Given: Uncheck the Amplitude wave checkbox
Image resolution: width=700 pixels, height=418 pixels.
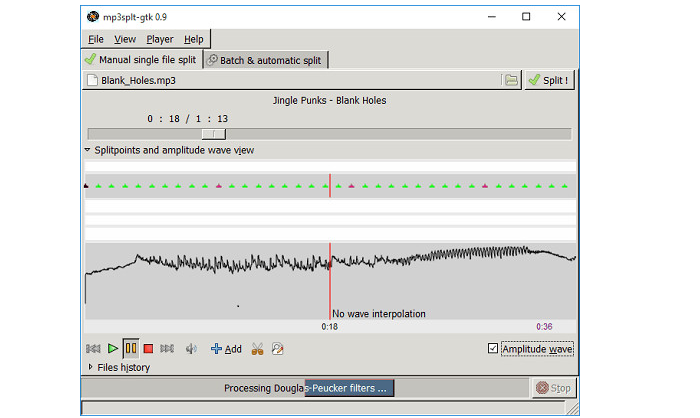Looking at the screenshot, I should pos(492,348).
